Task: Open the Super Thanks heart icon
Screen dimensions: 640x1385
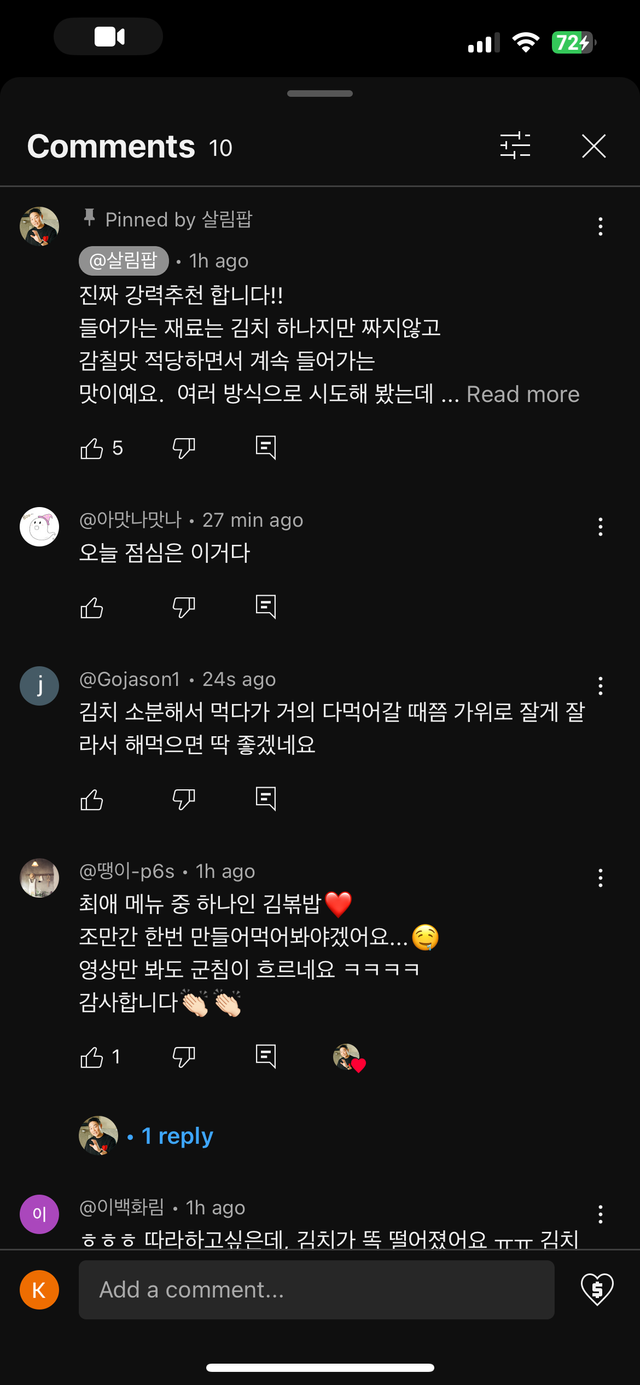Action: [x=597, y=1290]
